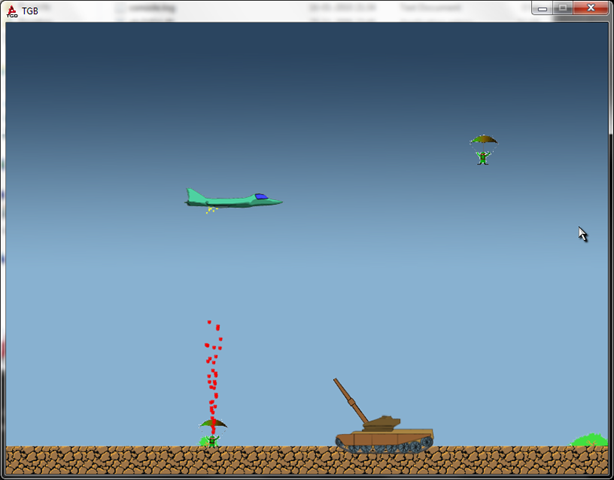Image resolution: width=614 pixels, height=480 pixels.
Task: Click the rocky ground below the tank
Action: [385, 464]
